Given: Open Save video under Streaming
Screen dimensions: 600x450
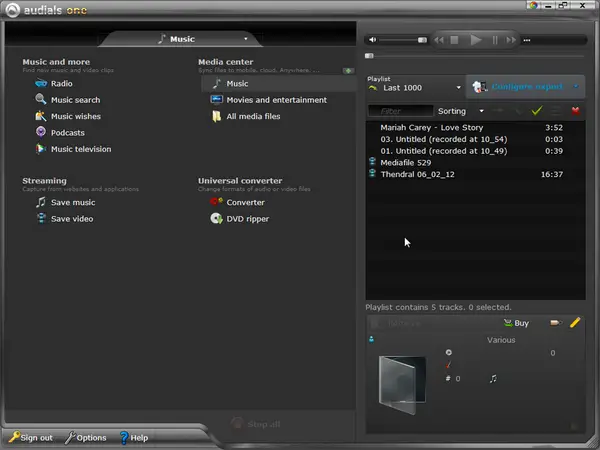Looking at the screenshot, I should [x=64, y=219].
